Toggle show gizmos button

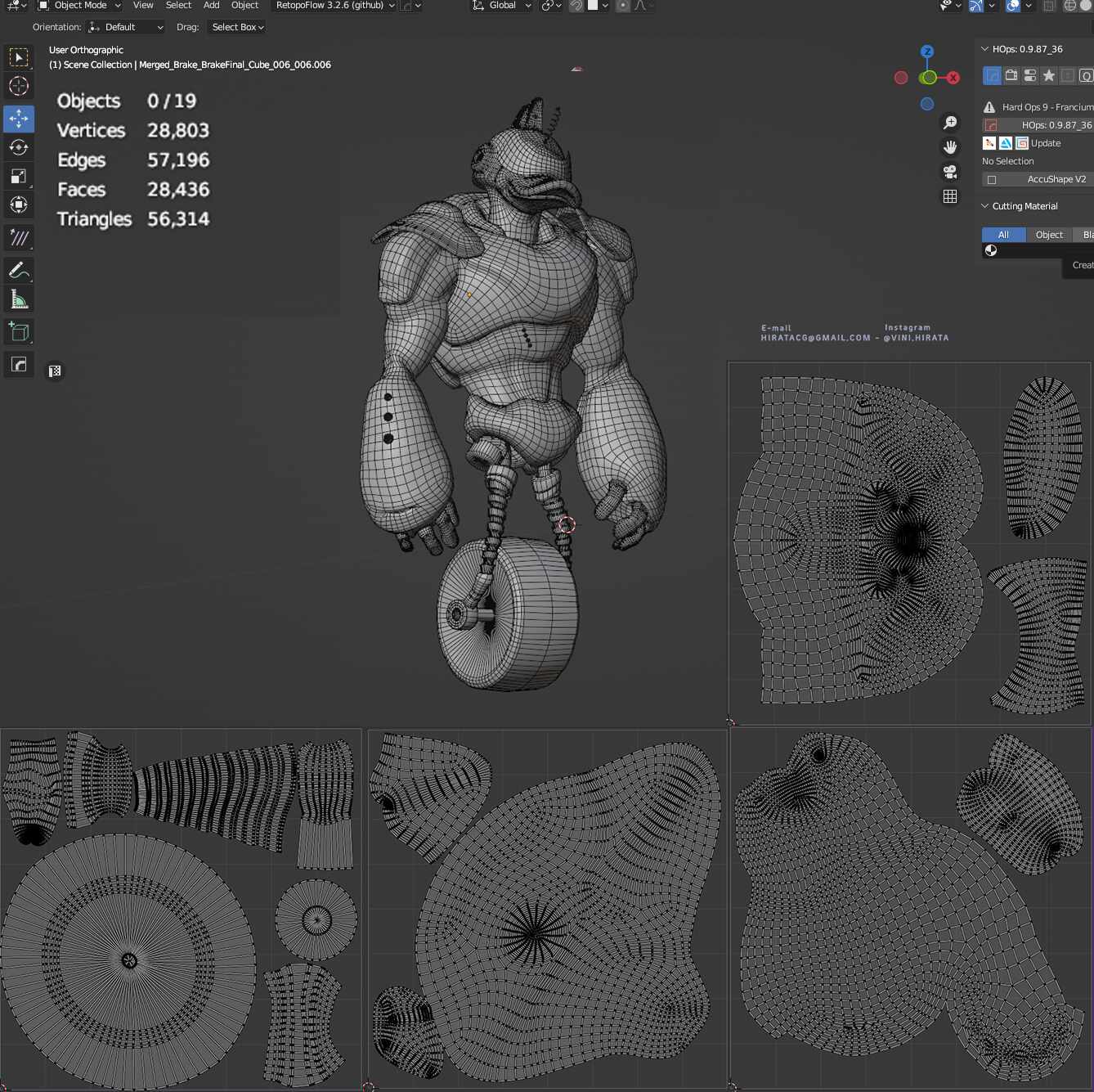click(x=976, y=5)
